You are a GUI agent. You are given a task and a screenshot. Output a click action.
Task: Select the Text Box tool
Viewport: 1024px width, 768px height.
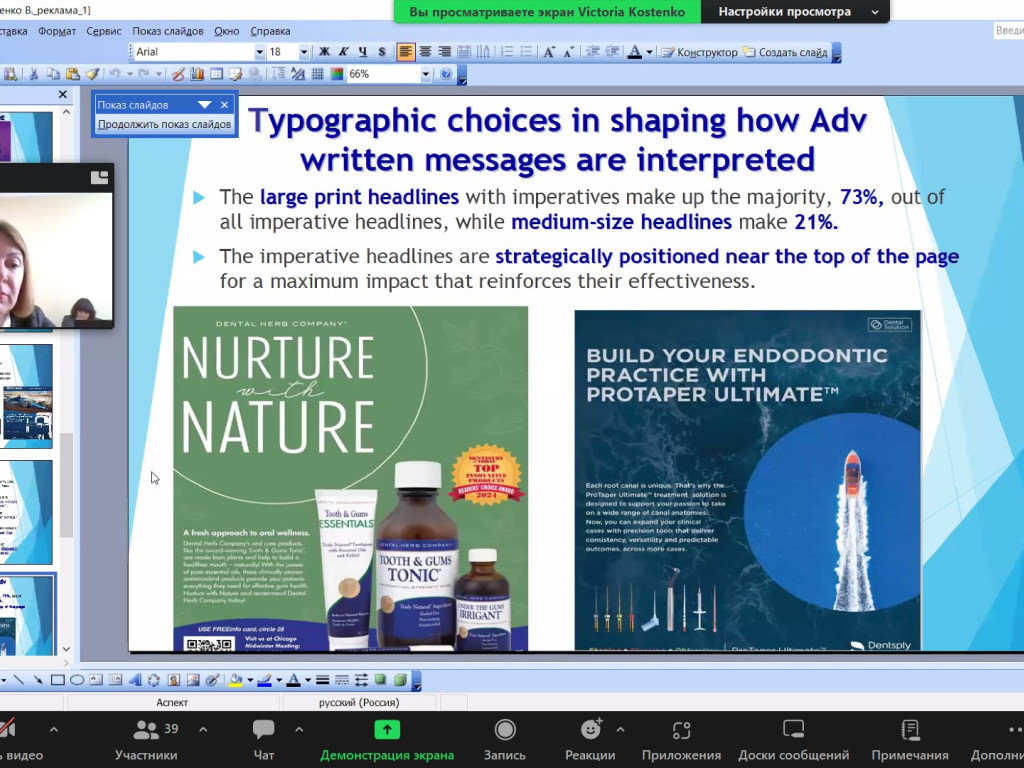[x=96, y=680]
